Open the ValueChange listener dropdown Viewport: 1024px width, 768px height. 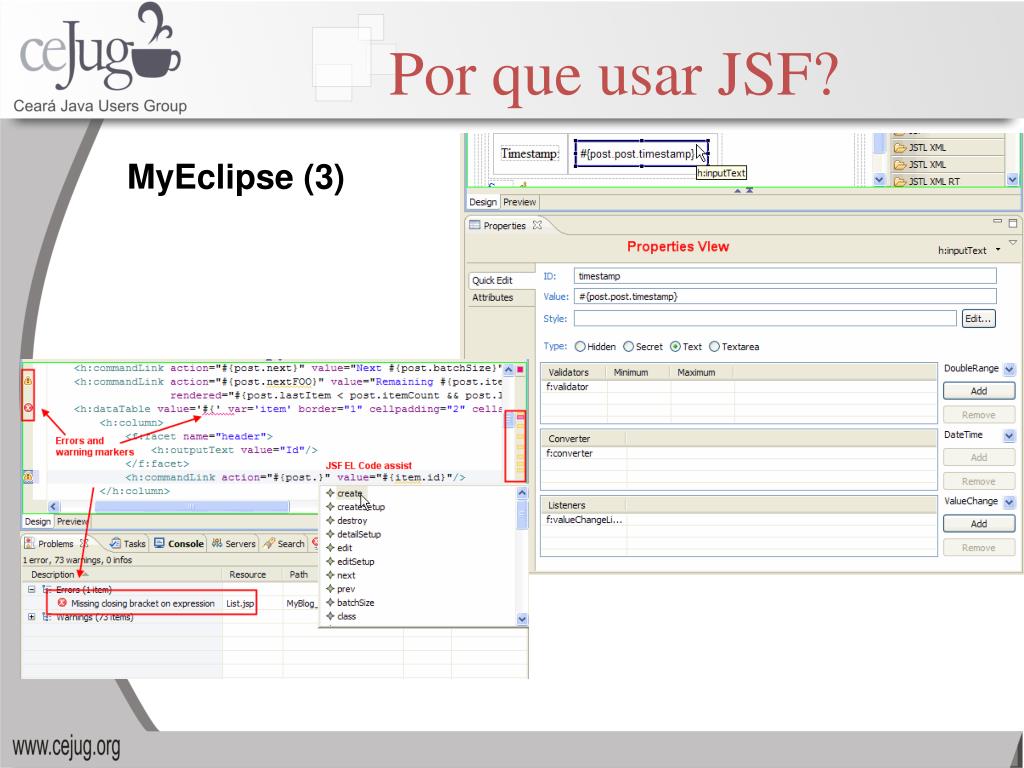pos(1009,502)
